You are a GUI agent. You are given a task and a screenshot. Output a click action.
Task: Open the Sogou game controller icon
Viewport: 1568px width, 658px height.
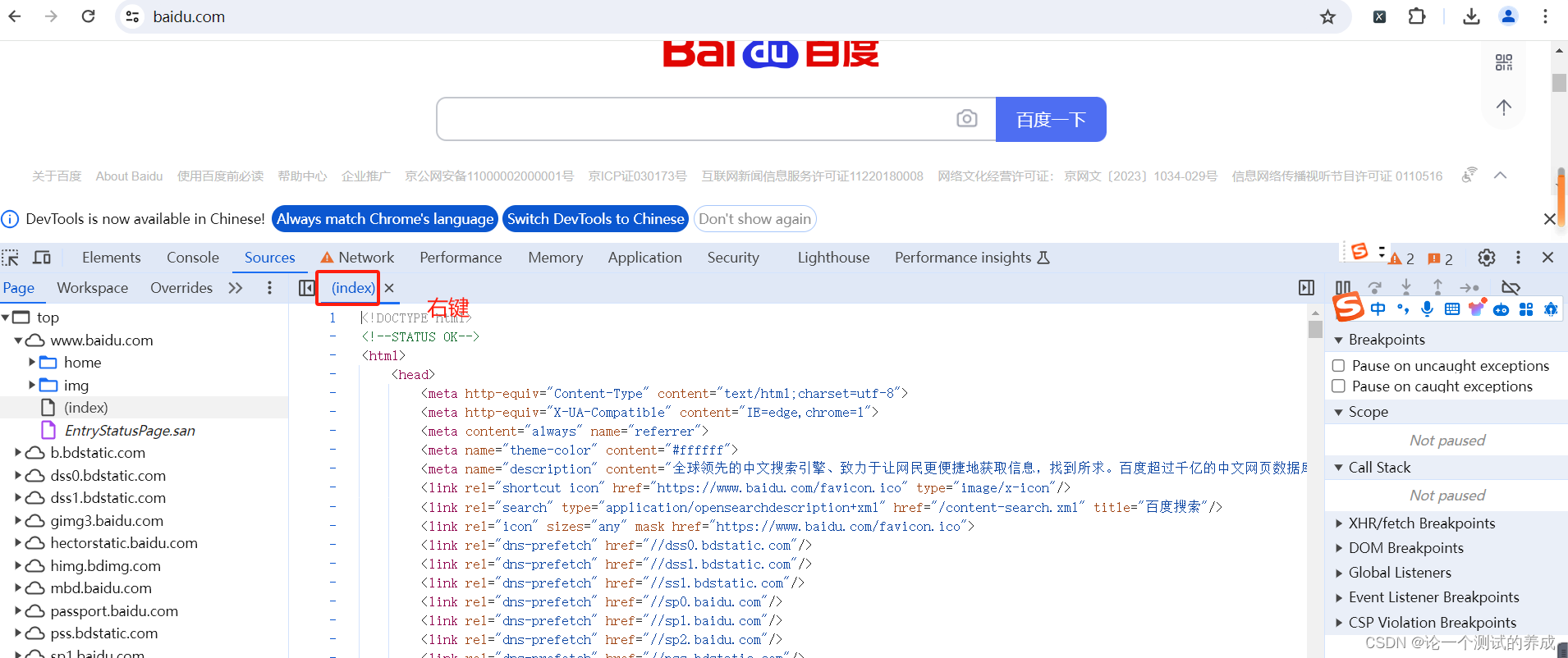pos(1502,309)
